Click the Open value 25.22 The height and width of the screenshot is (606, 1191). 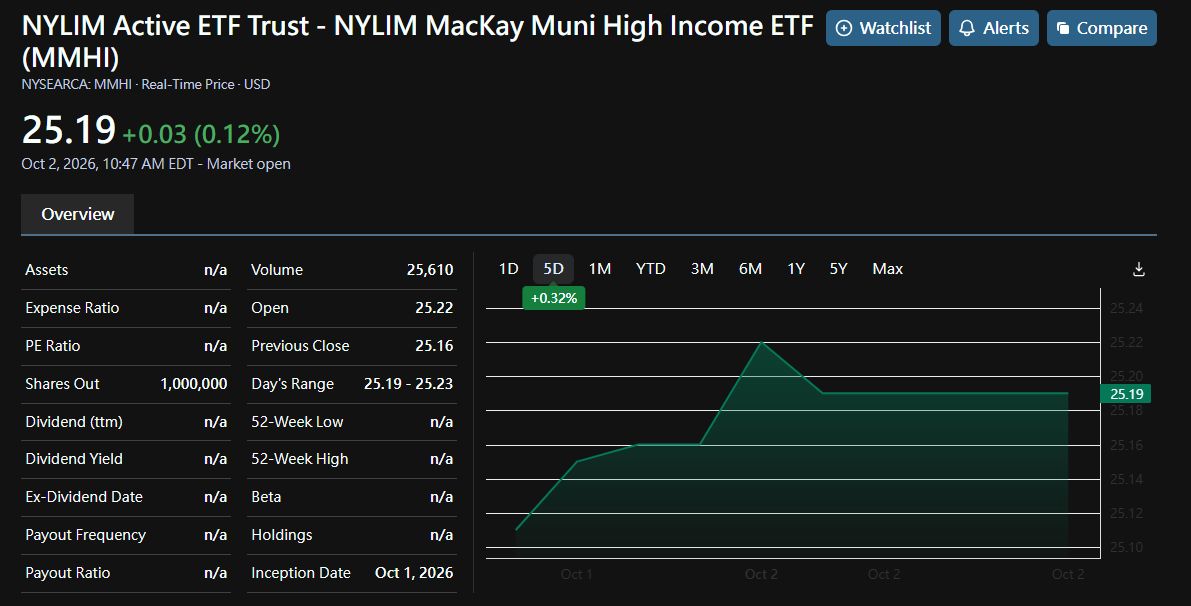point(434,308)
